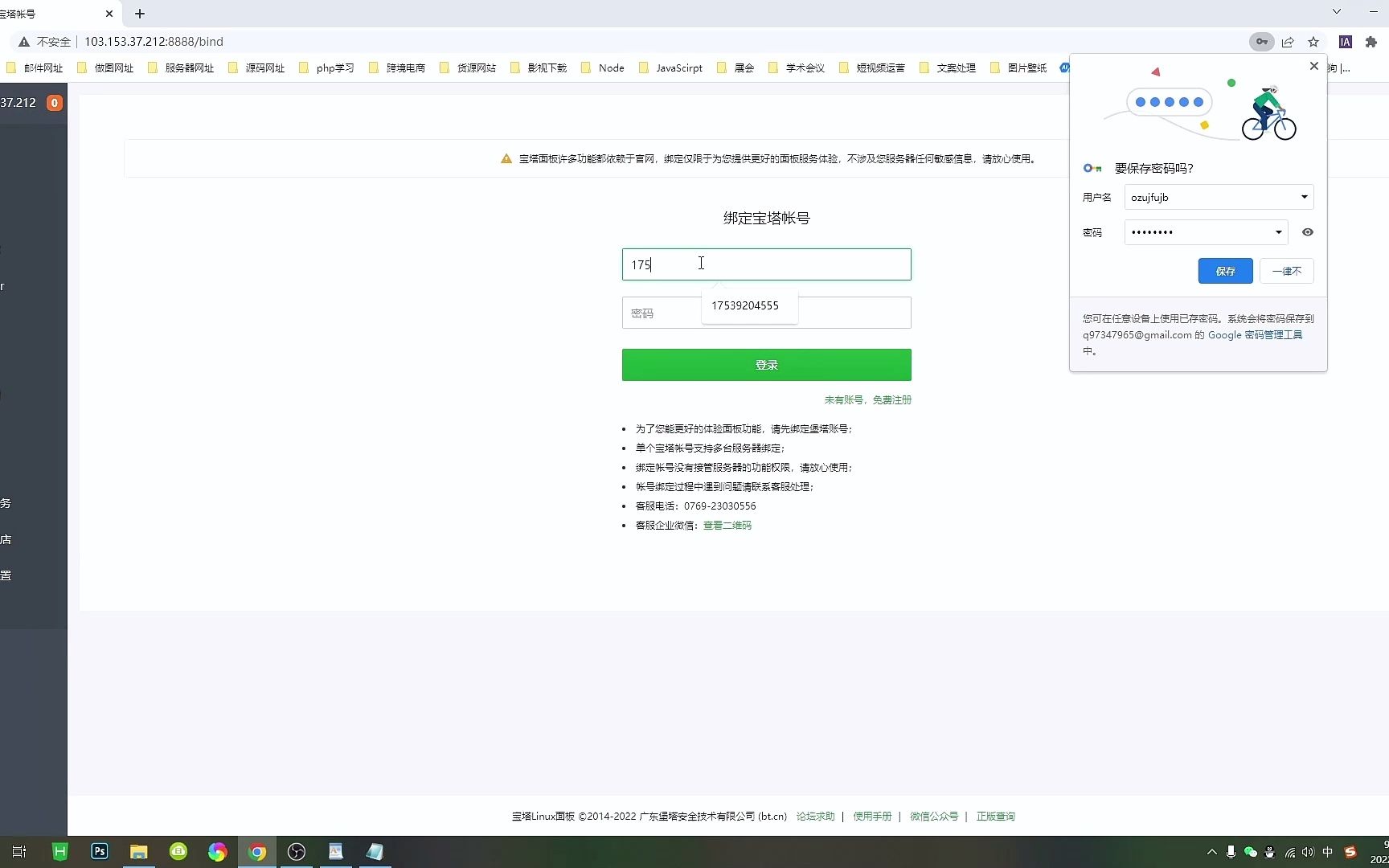This screenshot has height=868, width=1389.
Task: Open 论坛求助 footer link
Action: point(816,816)
